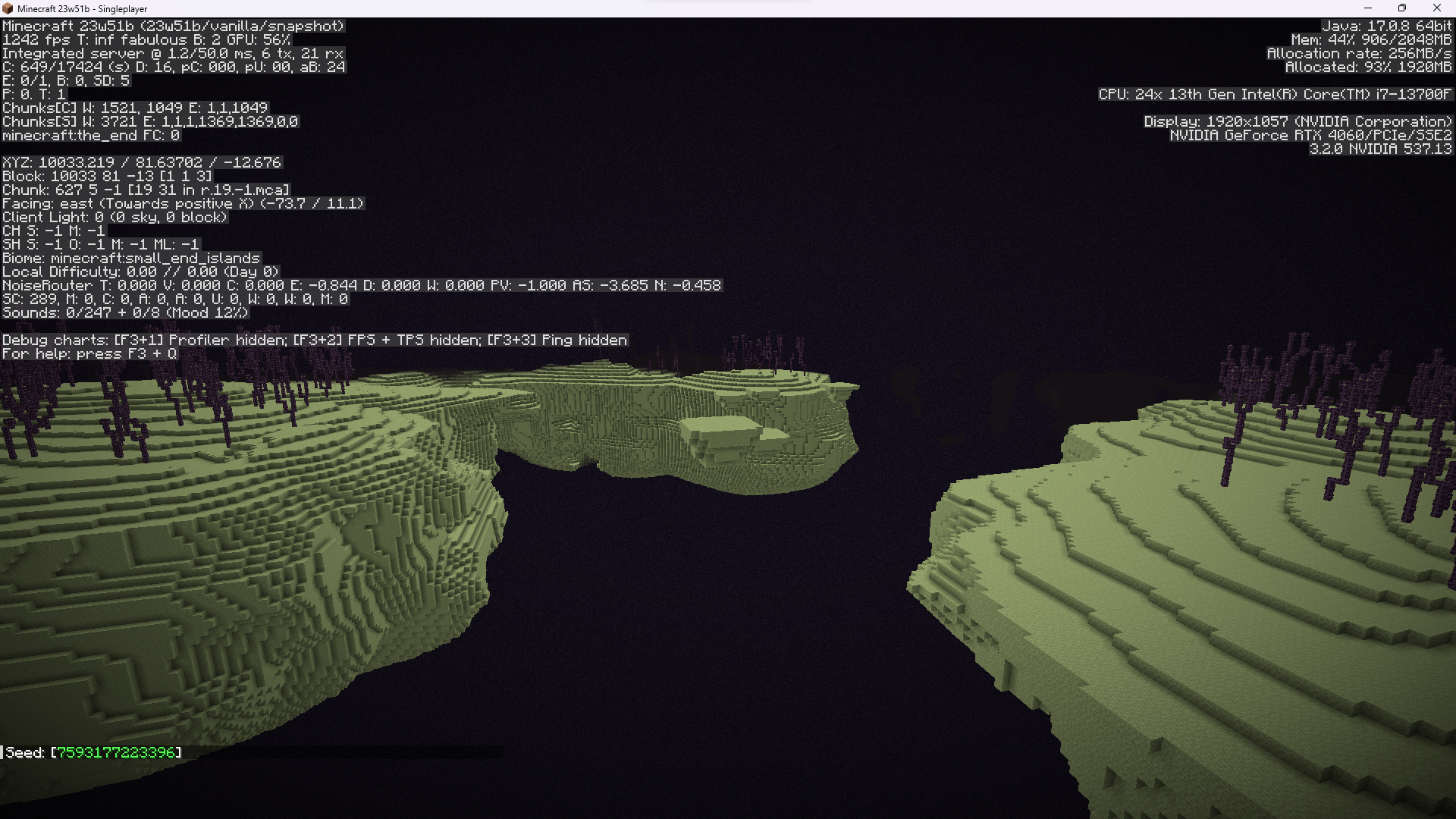Click the window title 'Minecraft 23w51b - Singleplayer'
Image resolution: width=1456 pixels, height=819 pixels.
click(x=82, y=8)
